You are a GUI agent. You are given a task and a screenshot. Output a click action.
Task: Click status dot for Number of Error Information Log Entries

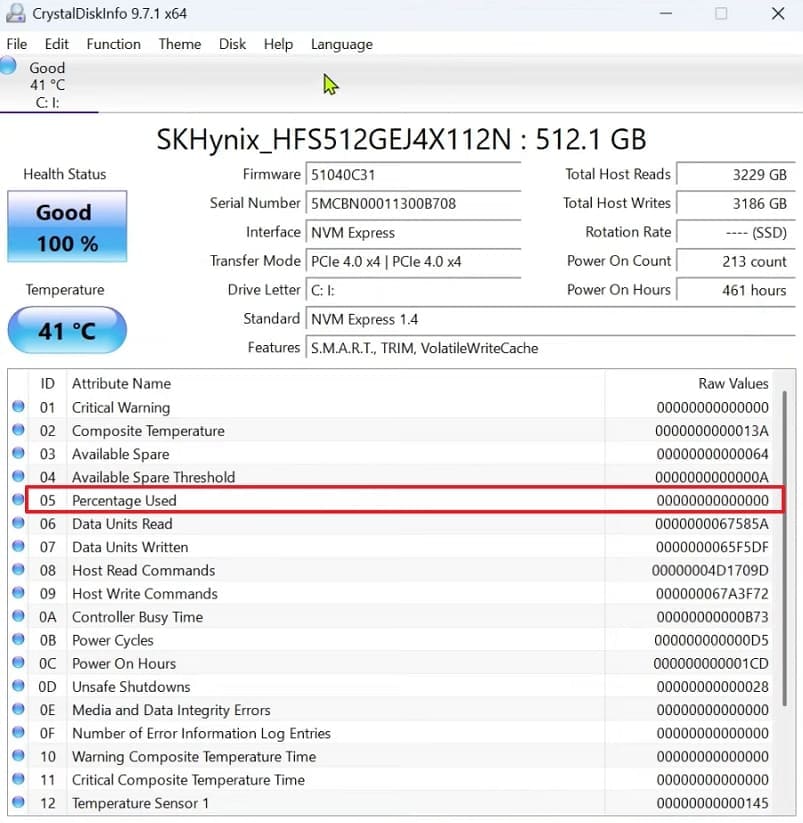coord(18,732)
